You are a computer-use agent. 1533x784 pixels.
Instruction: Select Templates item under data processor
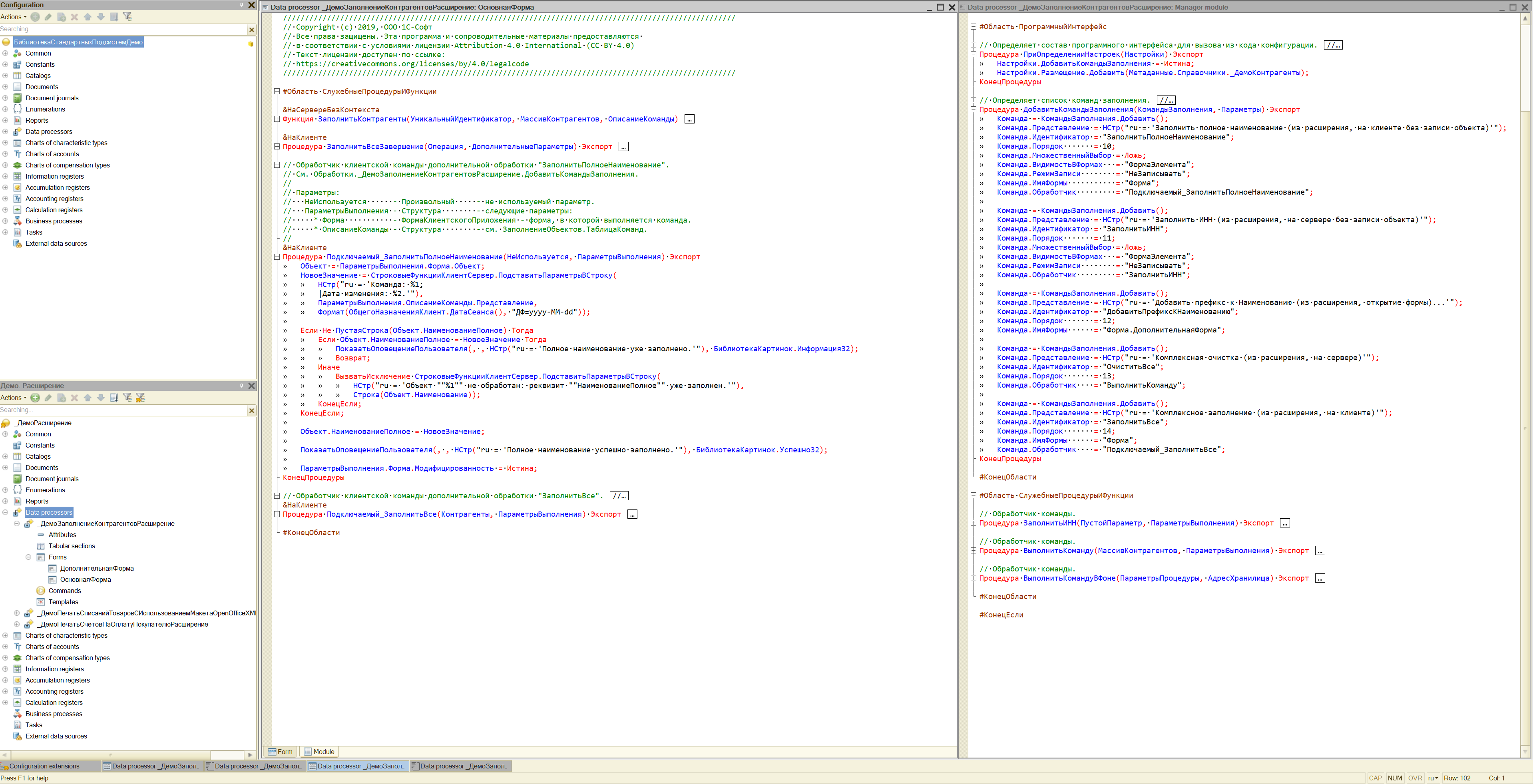pos(63,602)
